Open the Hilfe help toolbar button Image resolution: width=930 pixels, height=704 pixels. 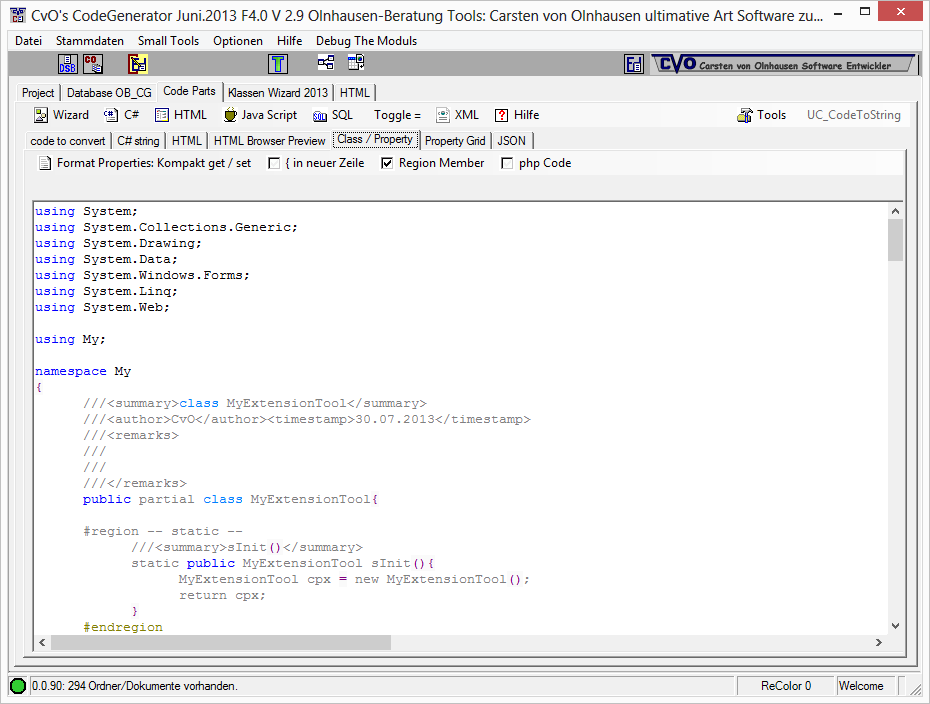pyautogui.click(x=517, y=115)
